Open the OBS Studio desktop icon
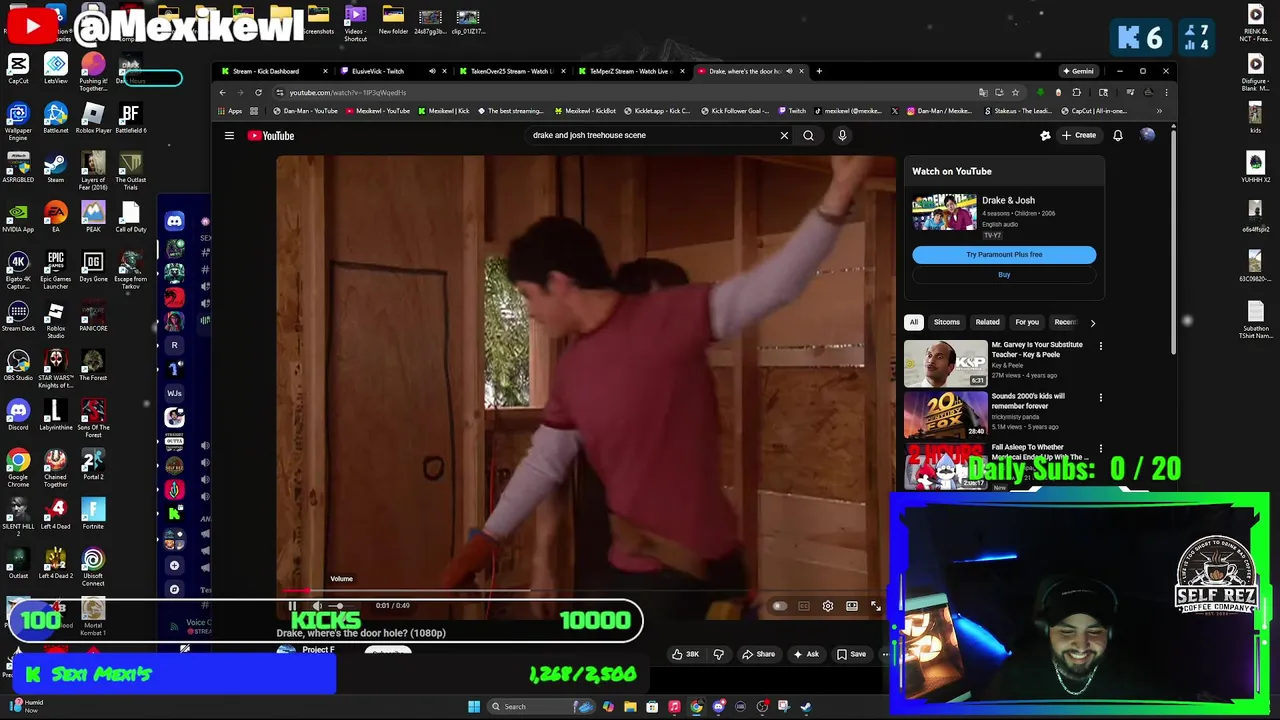The image size is (1280, 720). [x=18, y=365]
